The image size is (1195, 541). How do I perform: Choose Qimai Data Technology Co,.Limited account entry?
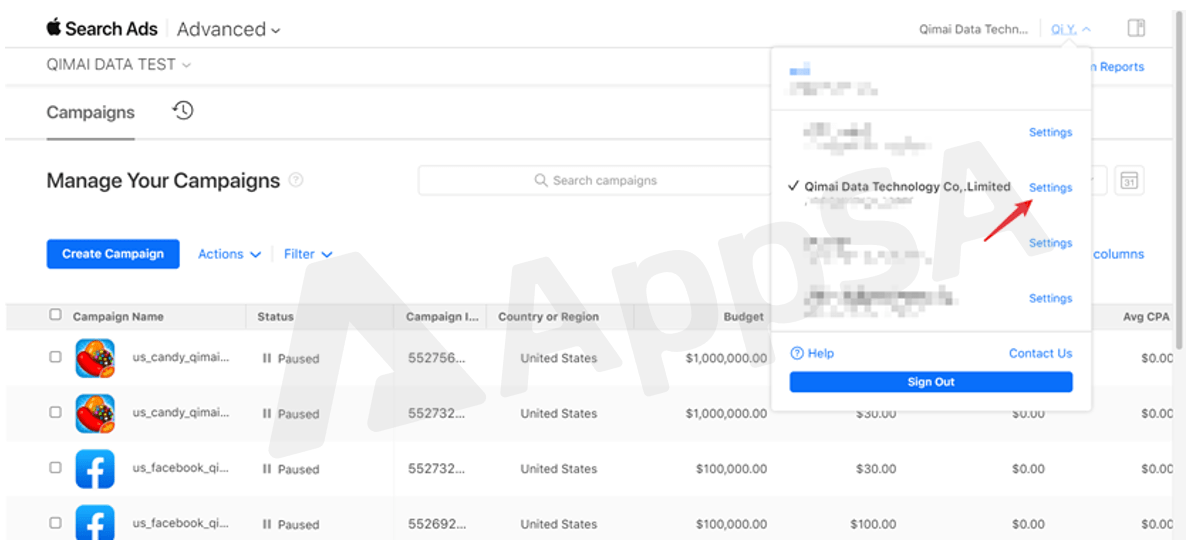coord(907,187)
